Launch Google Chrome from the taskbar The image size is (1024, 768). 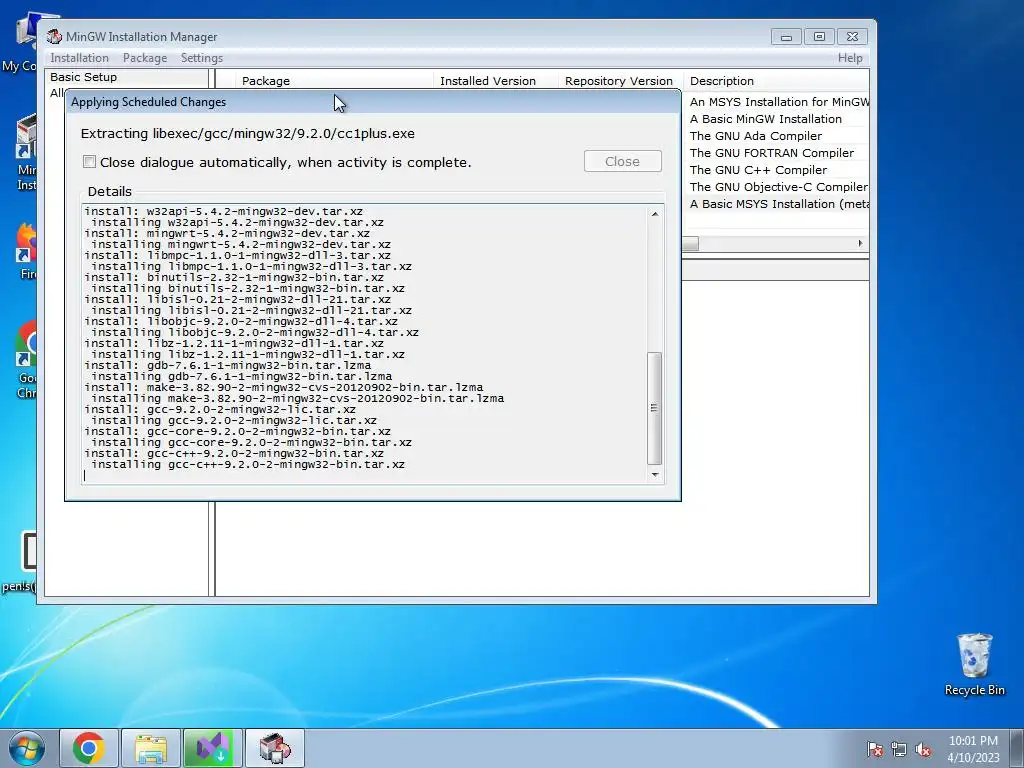[x=89, y=748]
